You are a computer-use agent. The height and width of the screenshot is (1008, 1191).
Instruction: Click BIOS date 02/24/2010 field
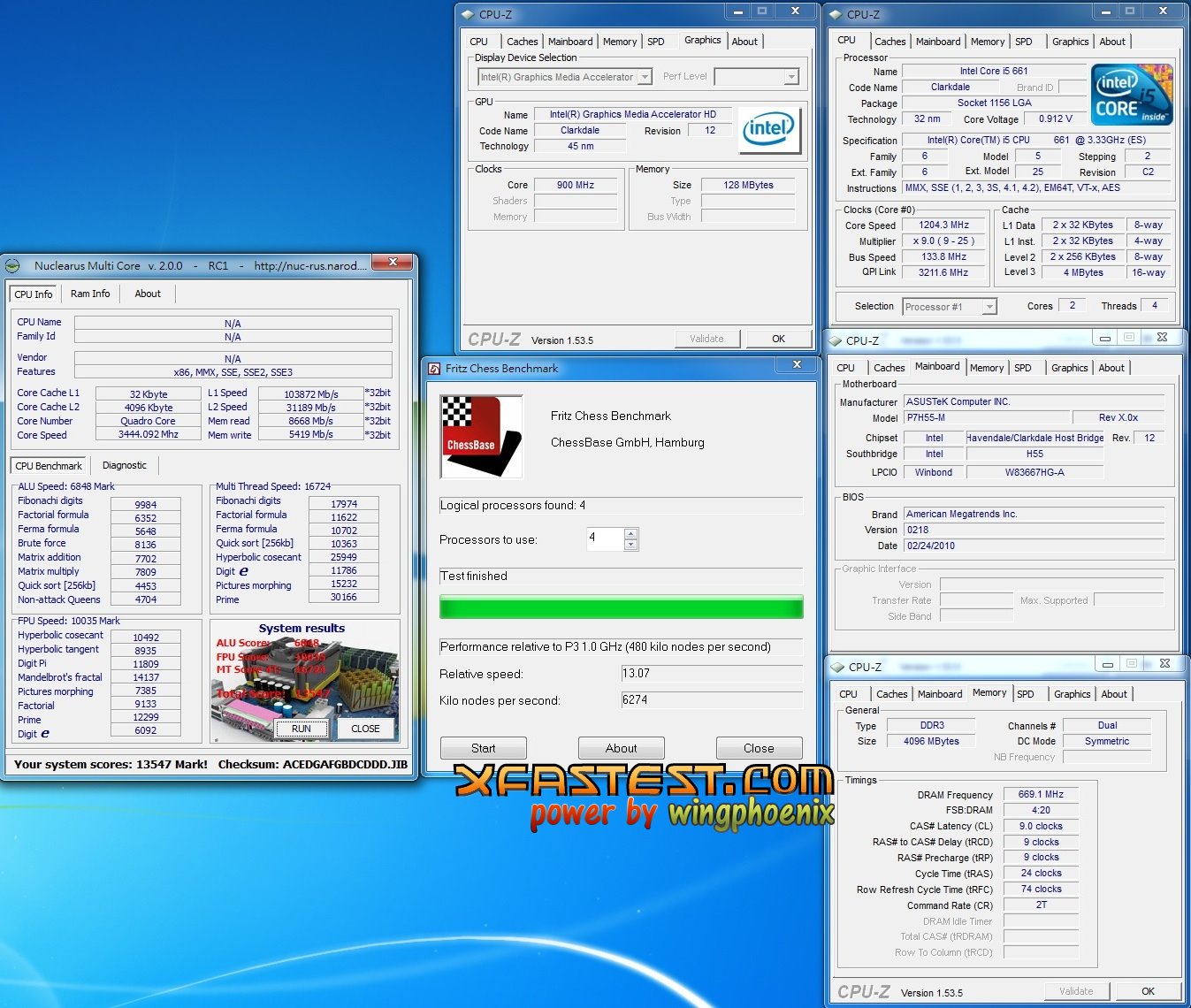[x=1034, y=546]
